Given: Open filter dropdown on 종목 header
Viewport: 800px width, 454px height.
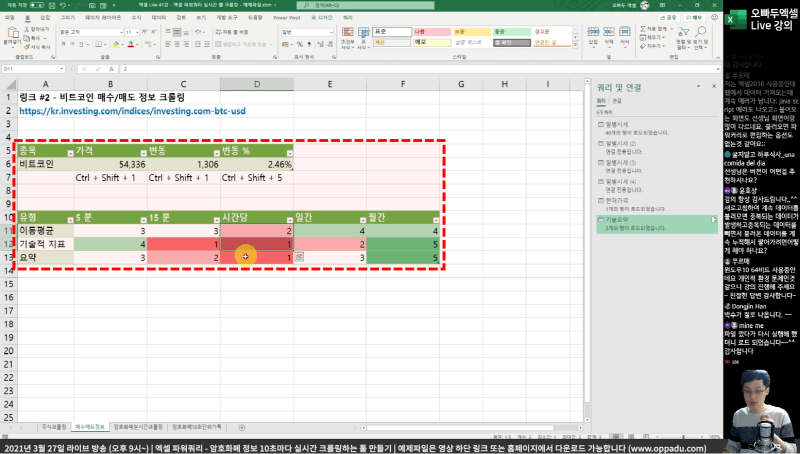Looking at the screenshot, I should coord(70,152).
